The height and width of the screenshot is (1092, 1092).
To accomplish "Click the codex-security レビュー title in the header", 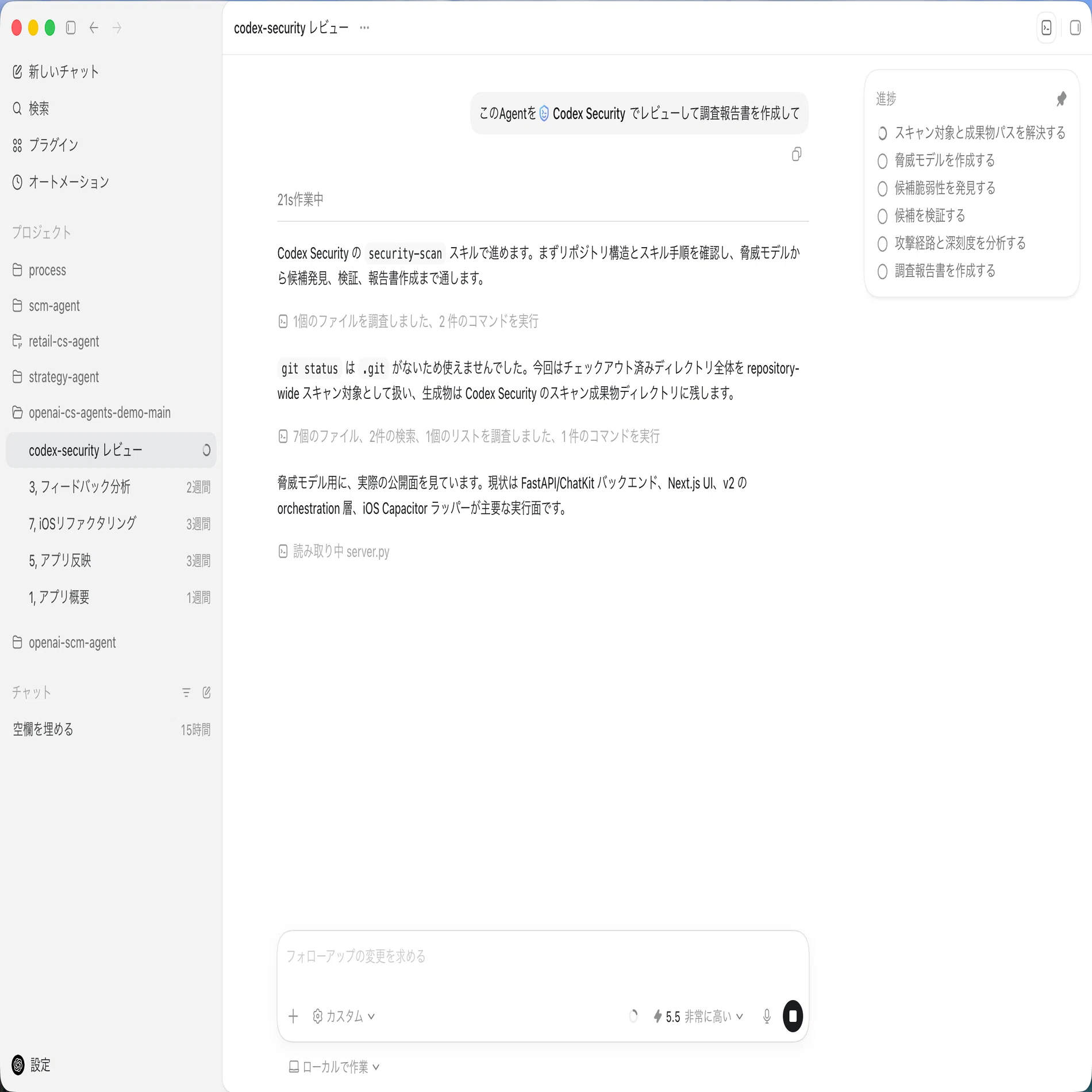I will click(x=291, y=28).
